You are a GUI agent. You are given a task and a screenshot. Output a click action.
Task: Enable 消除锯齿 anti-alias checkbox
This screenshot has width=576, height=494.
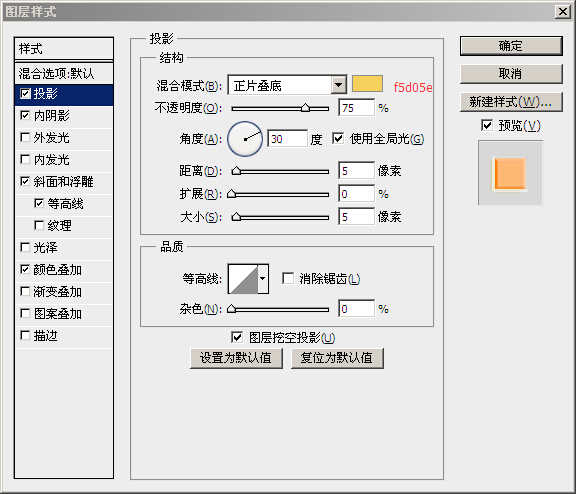click(x=288, y=278)
